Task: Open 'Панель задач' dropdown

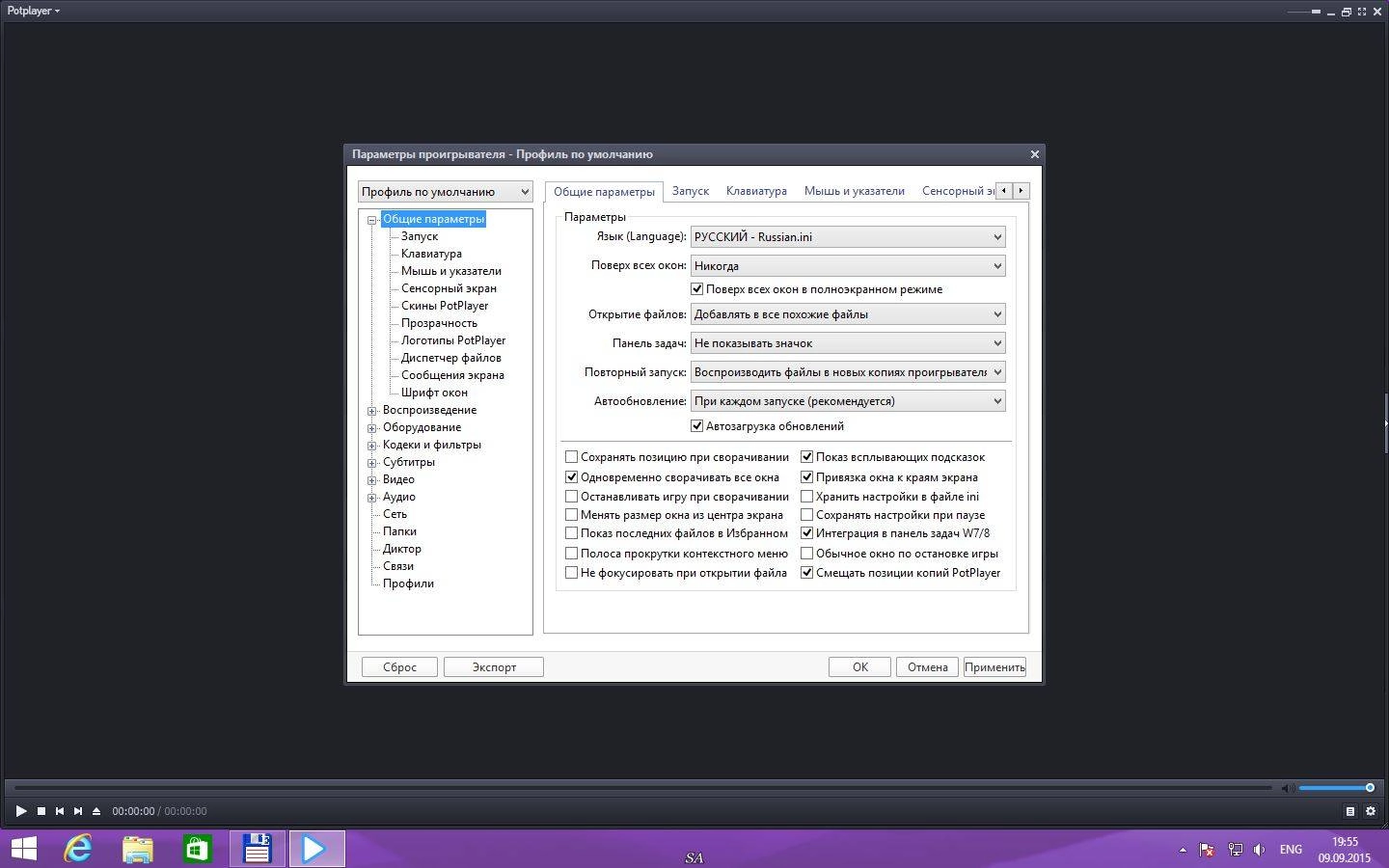Action: (848, 343)
